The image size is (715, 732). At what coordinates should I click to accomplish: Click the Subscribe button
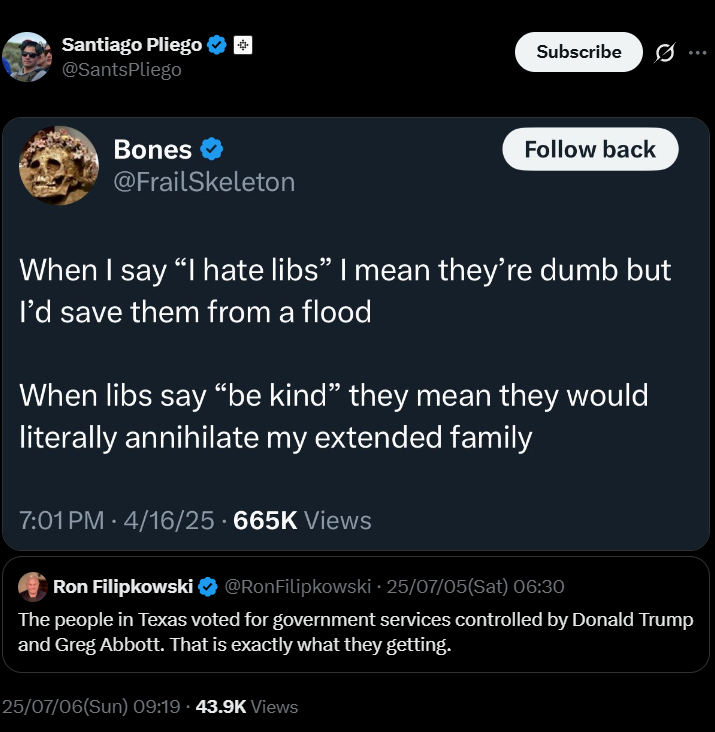(579, 52)
